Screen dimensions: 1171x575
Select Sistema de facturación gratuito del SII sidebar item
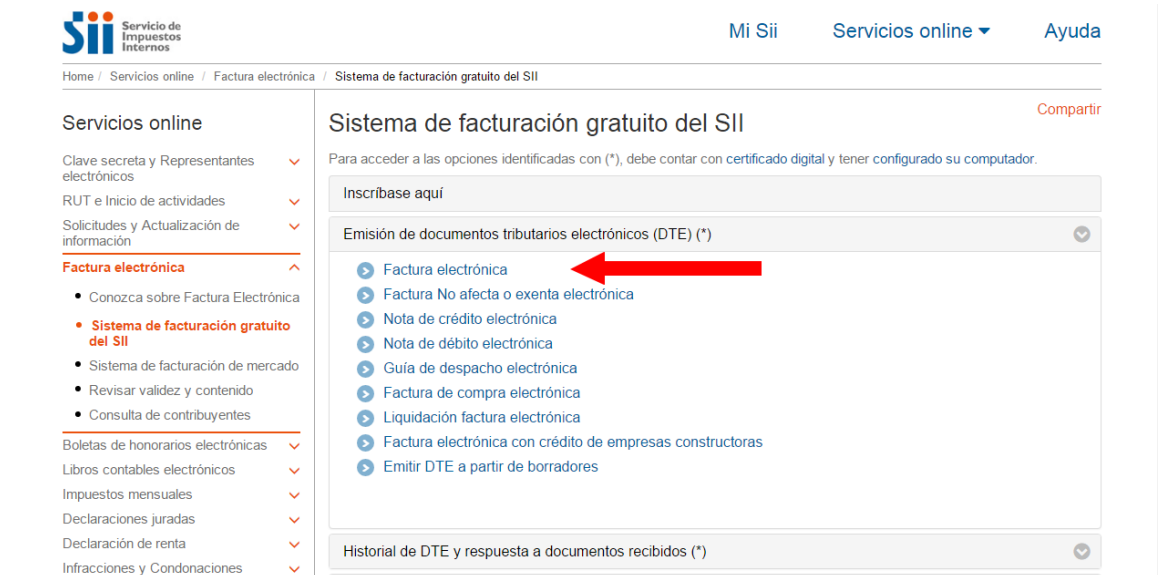[190, 334]
